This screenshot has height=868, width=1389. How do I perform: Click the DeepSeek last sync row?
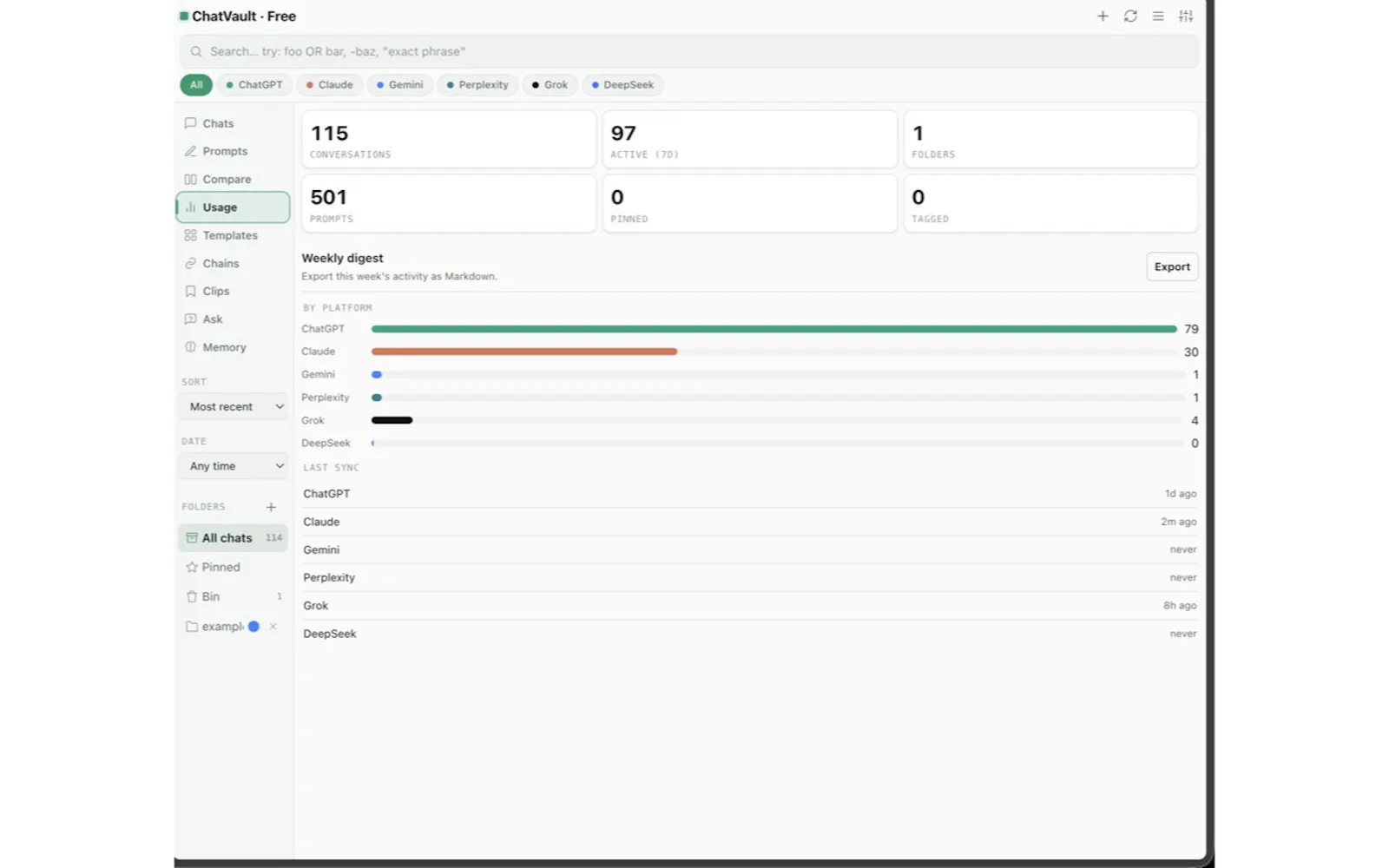tap(750, 634)
